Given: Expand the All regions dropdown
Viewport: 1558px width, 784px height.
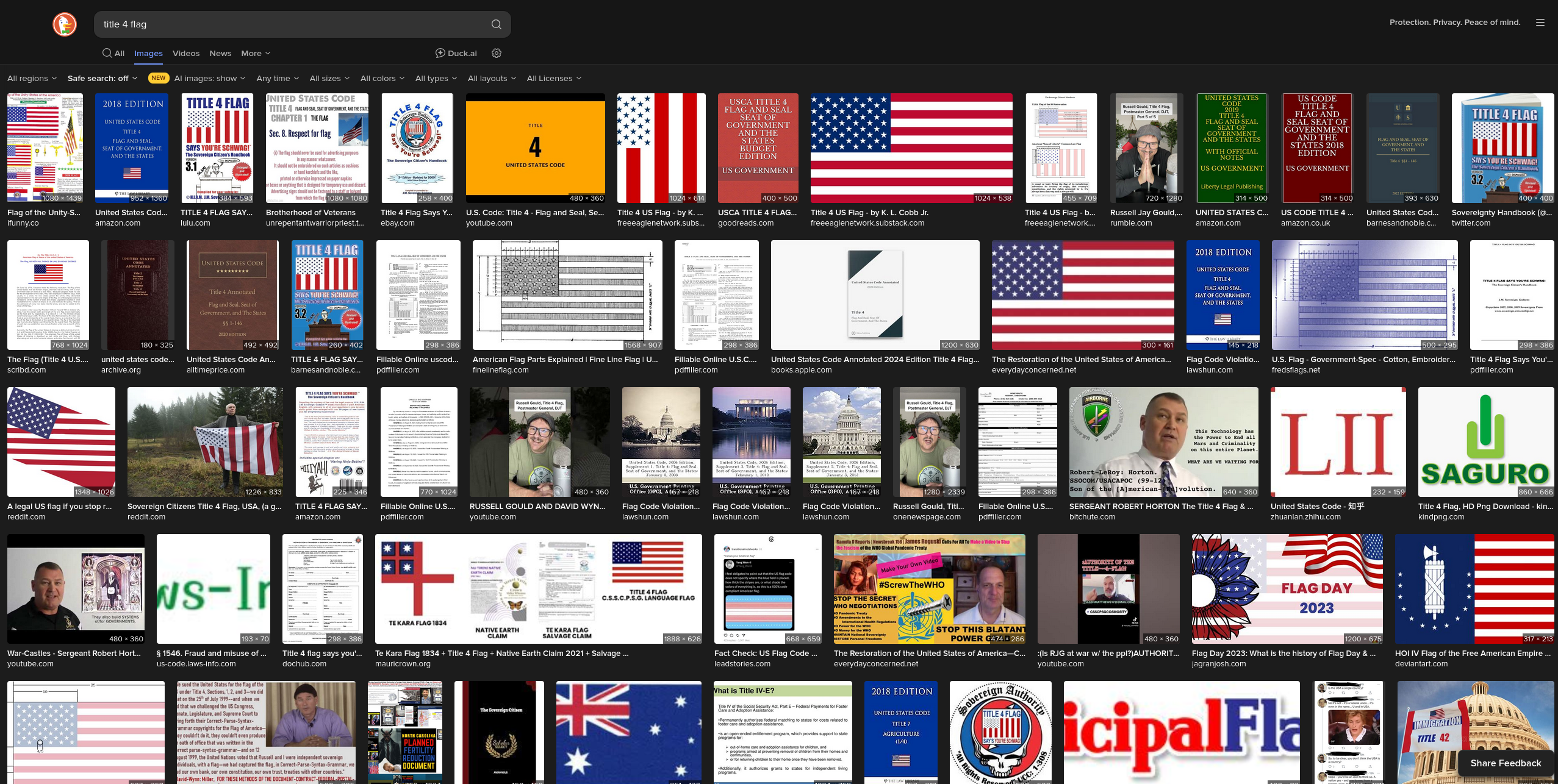Looking at the screenshot, I should tap(32, 78).
